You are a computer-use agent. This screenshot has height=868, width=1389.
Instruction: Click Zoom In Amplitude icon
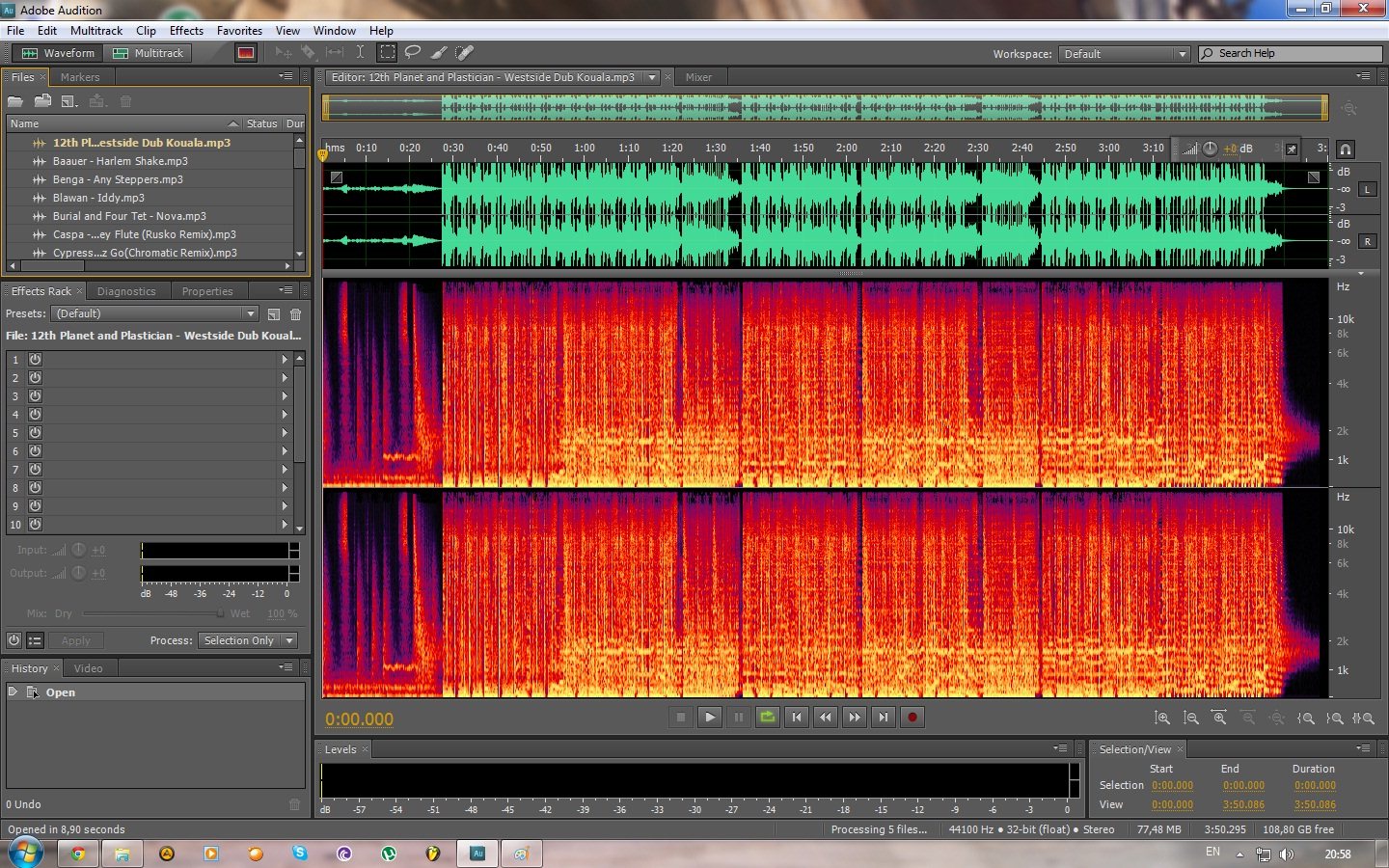1162,719
